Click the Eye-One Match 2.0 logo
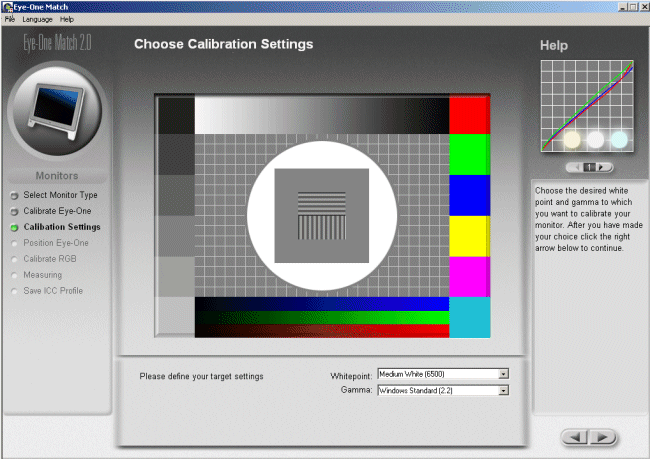650x459 pixels. coord(57,43)
